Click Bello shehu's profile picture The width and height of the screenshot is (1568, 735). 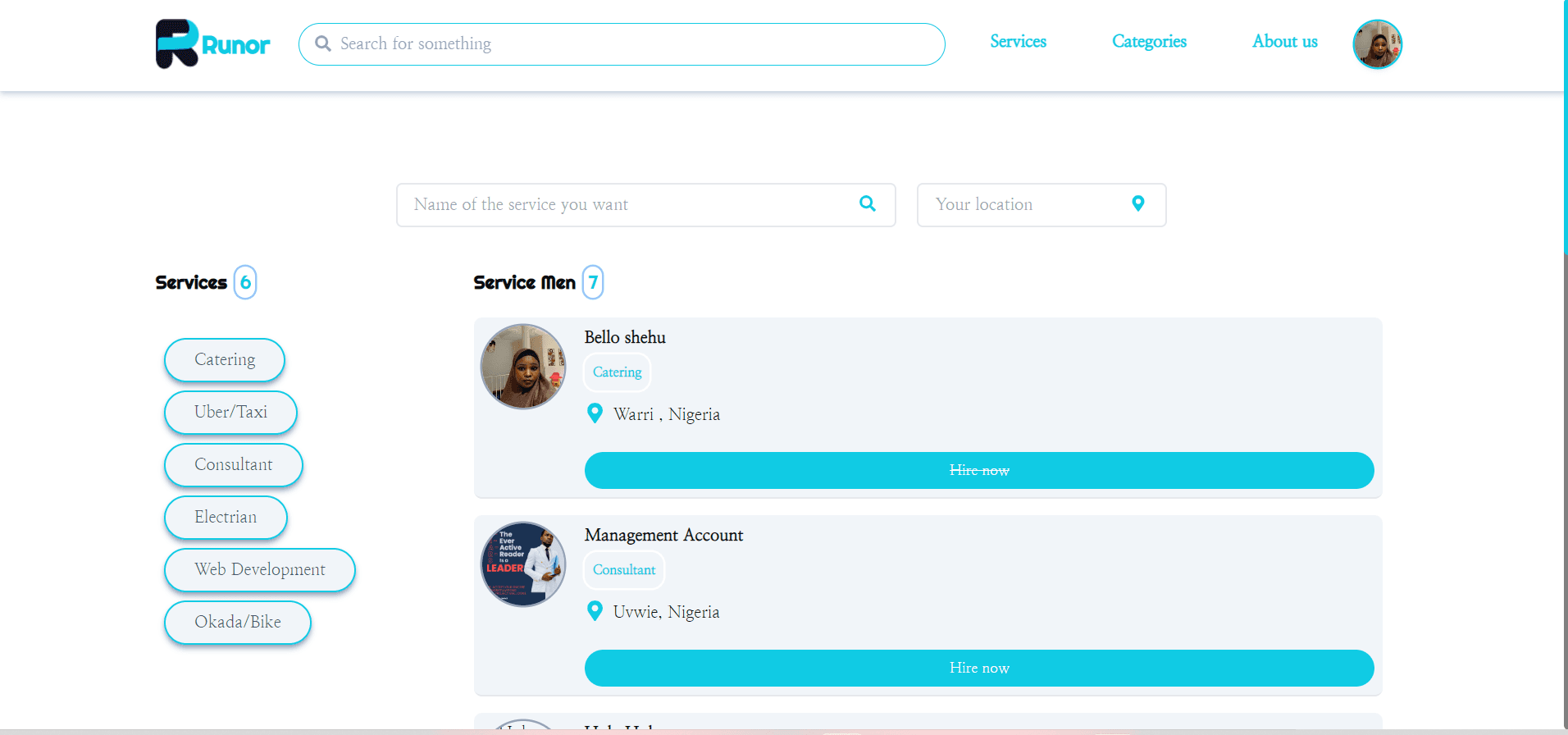pyautogui.click(x=523, y=367)
